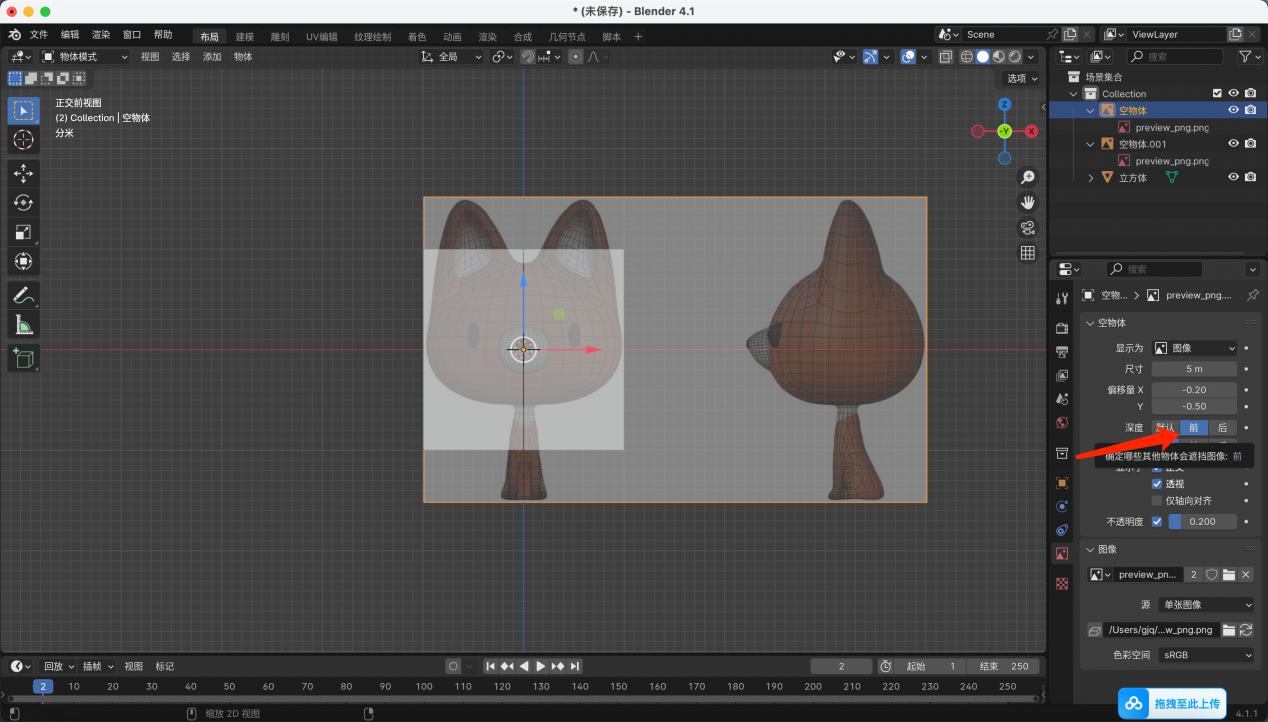Activate the Rotate tool

[24, 203]
